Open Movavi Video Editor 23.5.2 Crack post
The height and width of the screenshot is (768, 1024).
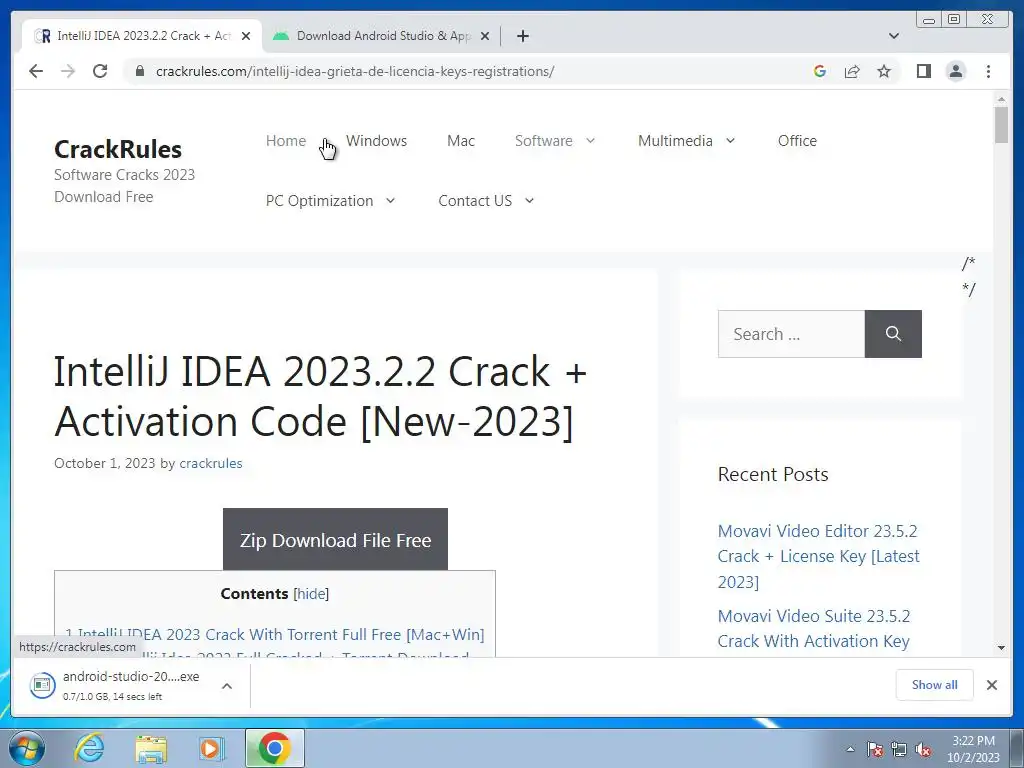point(818,556)
